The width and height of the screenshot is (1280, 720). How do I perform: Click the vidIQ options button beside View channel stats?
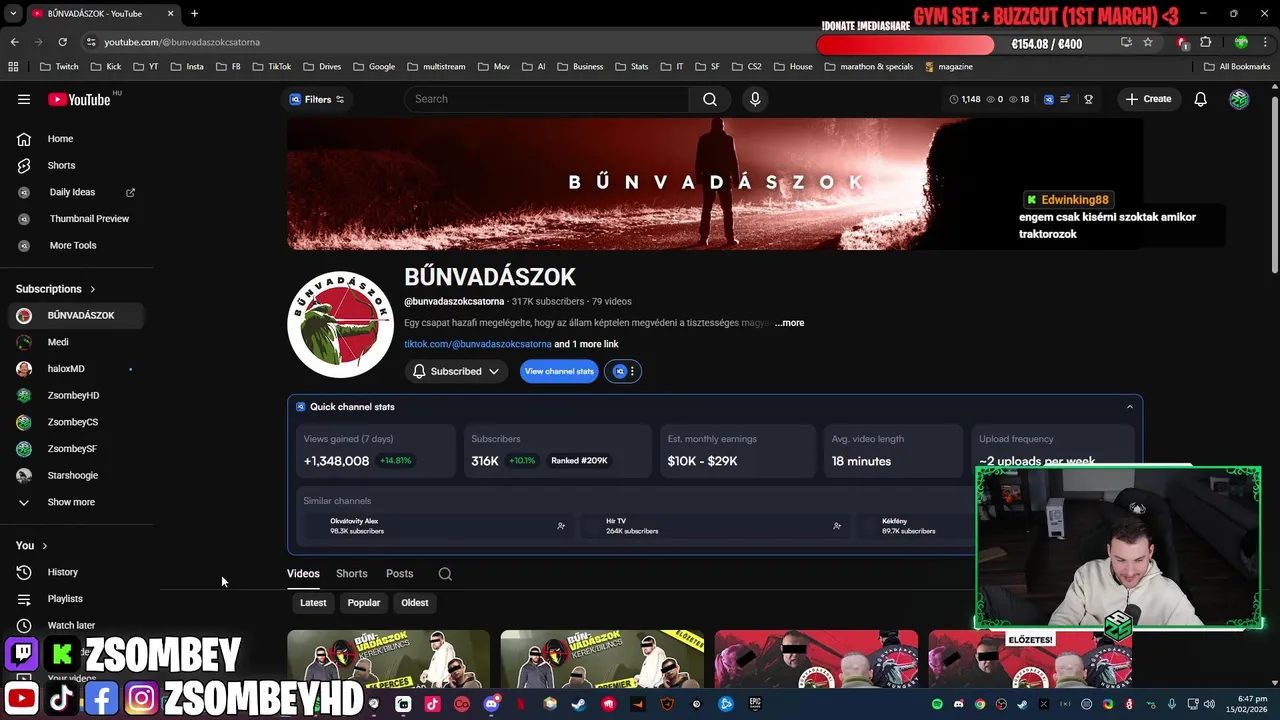(623, 371)
